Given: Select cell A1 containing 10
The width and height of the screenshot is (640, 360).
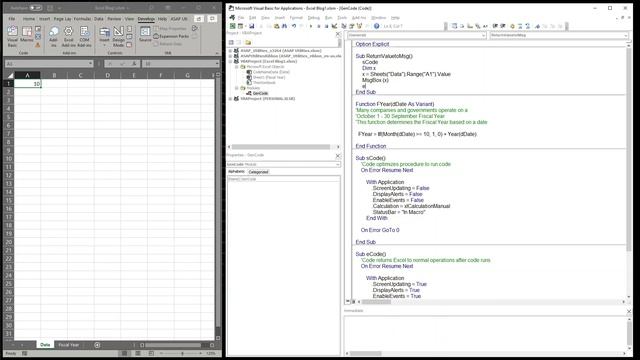Looking at the screenshot, I should [x=27, y=84].
